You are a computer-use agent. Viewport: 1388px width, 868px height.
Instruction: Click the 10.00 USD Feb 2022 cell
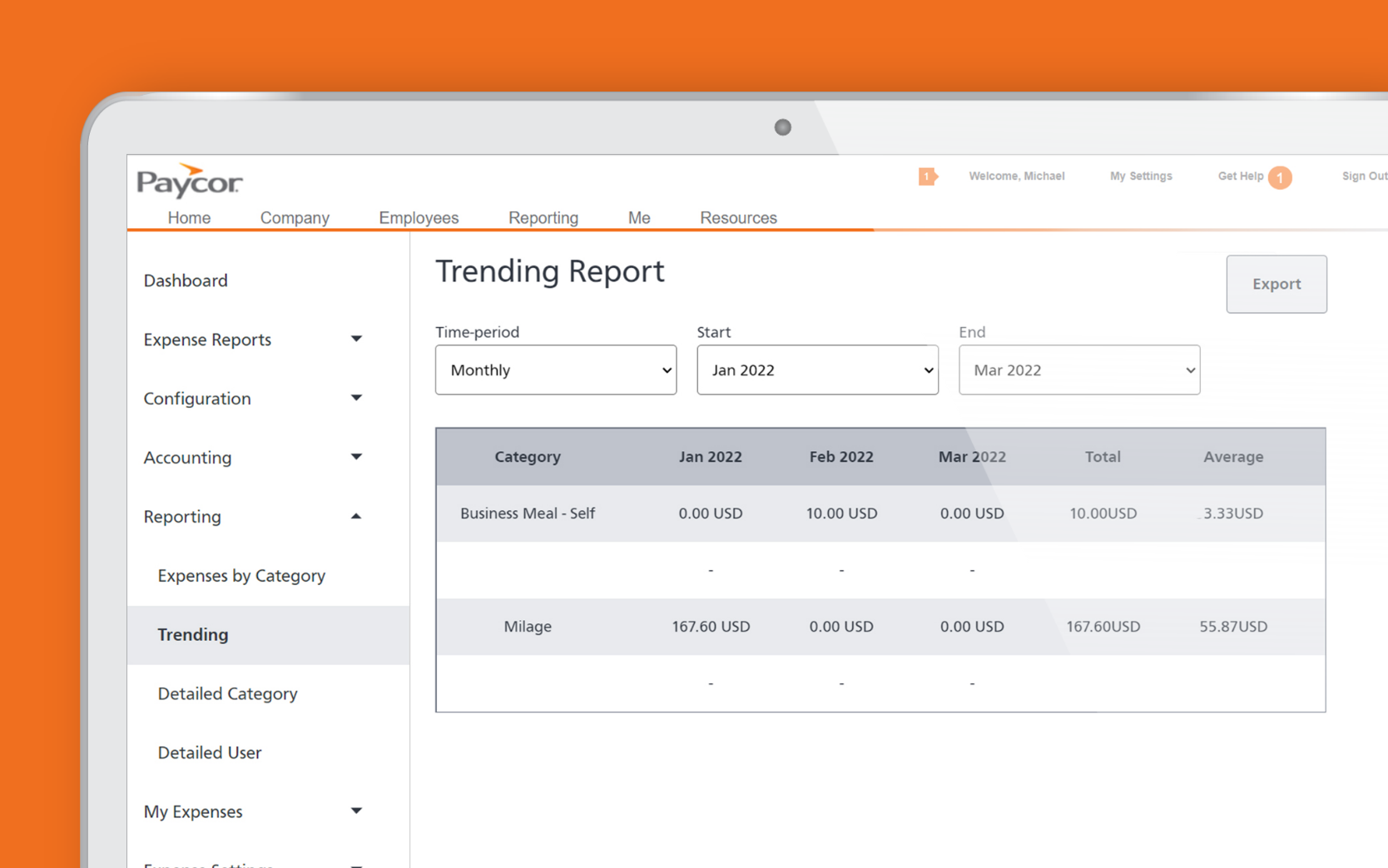pyautogui.click(x=841, y=513)
